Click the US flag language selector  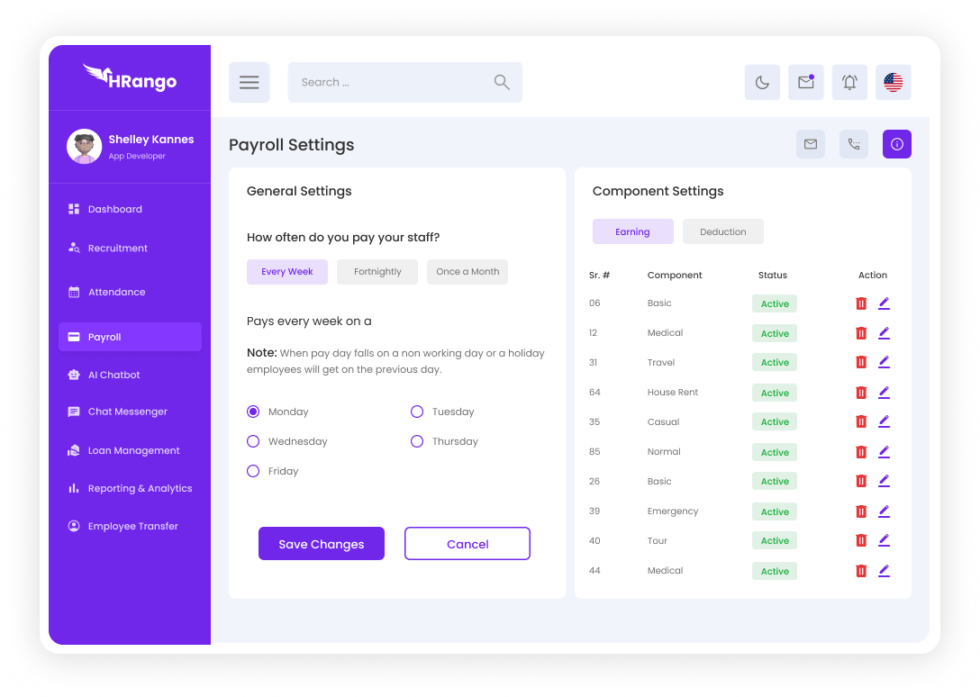coord(893,82)
